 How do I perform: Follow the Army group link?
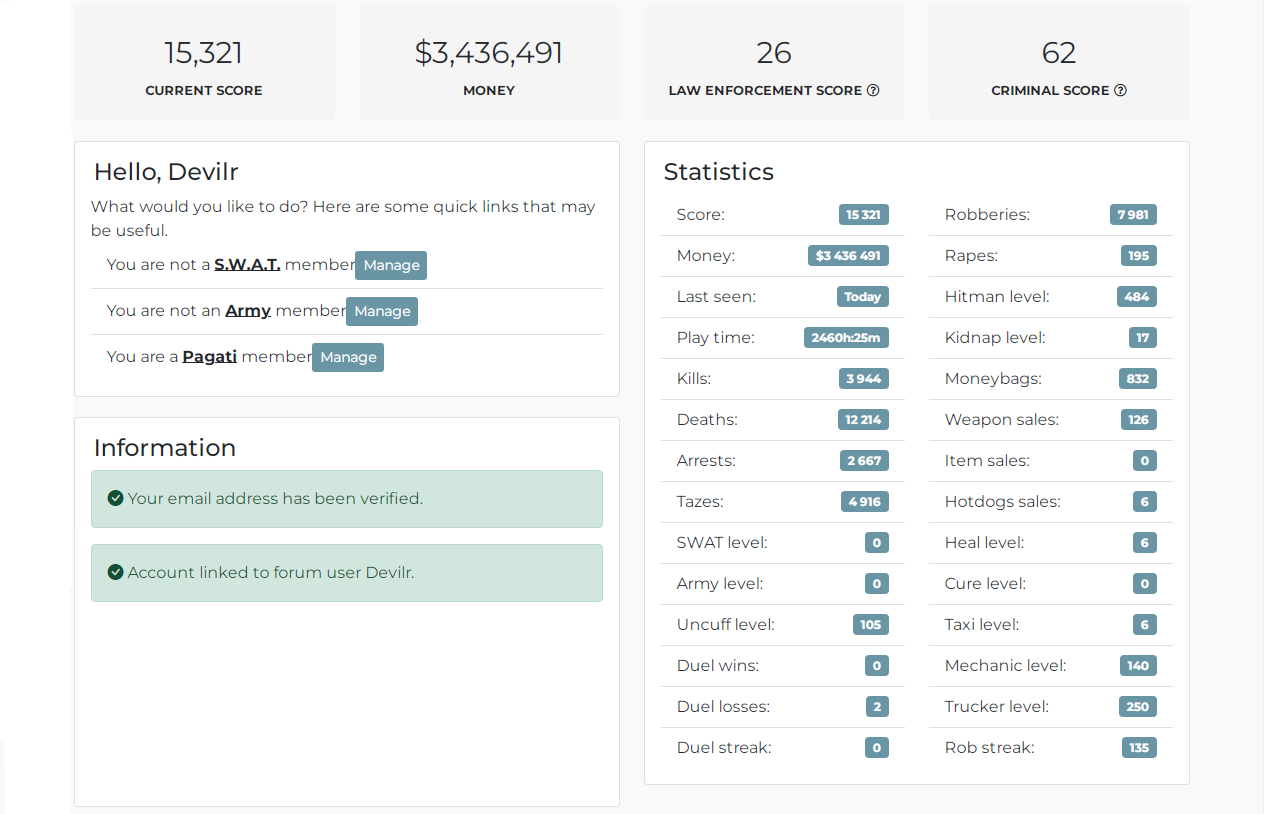(248, 311)
